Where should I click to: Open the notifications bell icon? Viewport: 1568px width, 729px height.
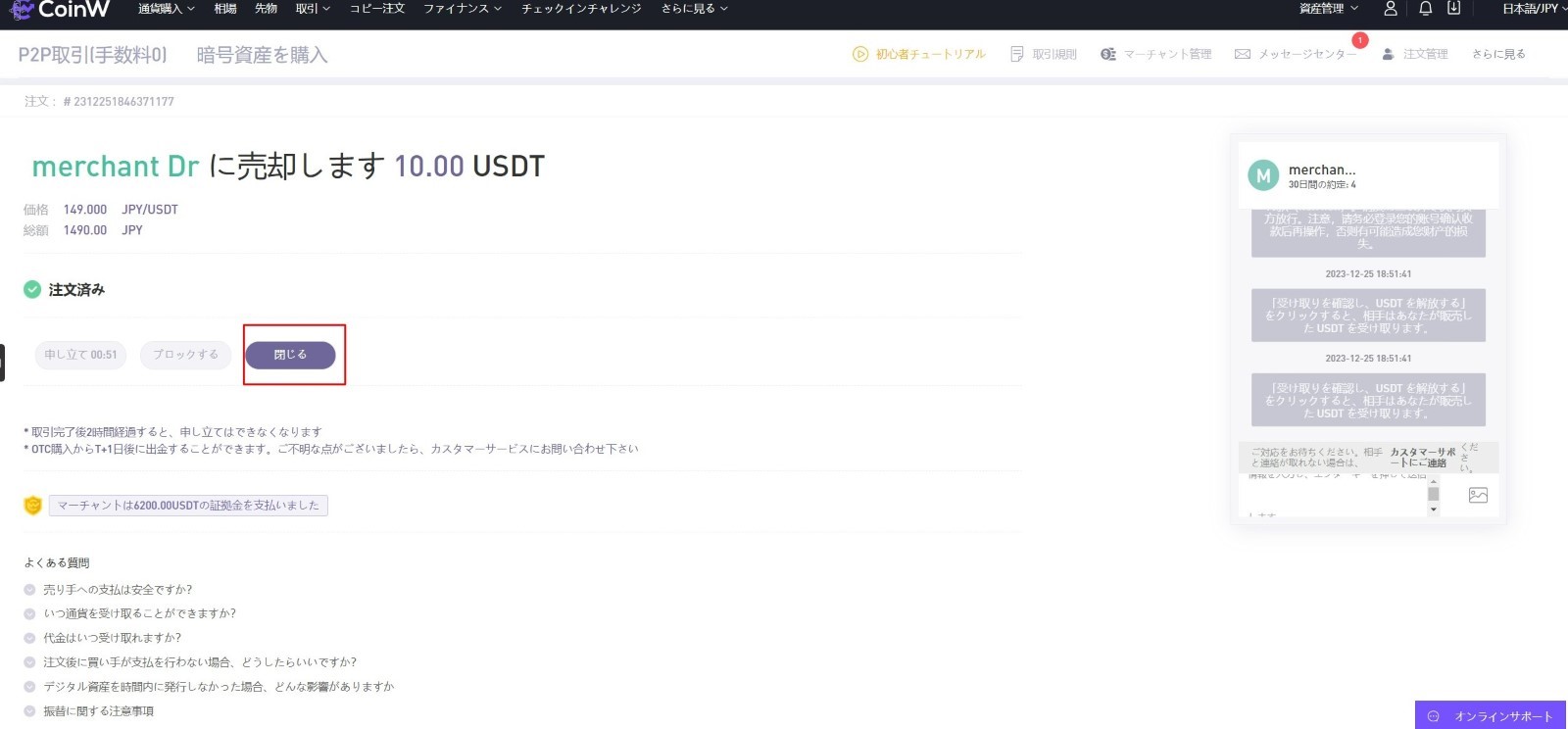coord(1426,9)
